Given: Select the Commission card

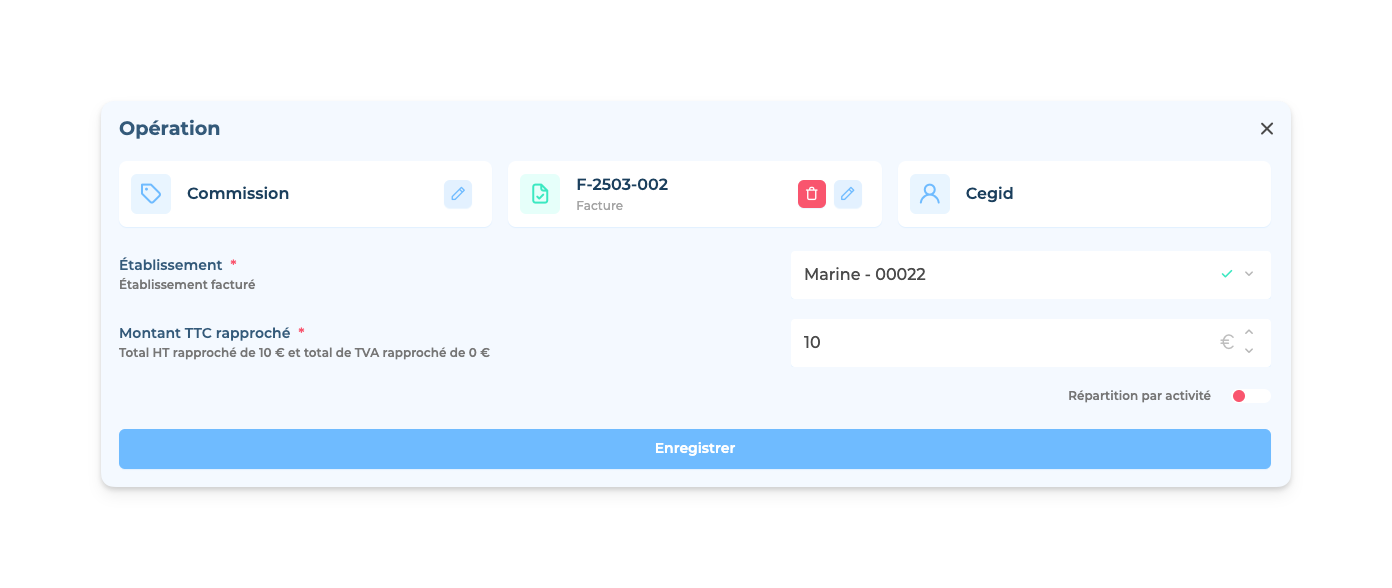Looking at the screenshot, I should pos(305,194).
